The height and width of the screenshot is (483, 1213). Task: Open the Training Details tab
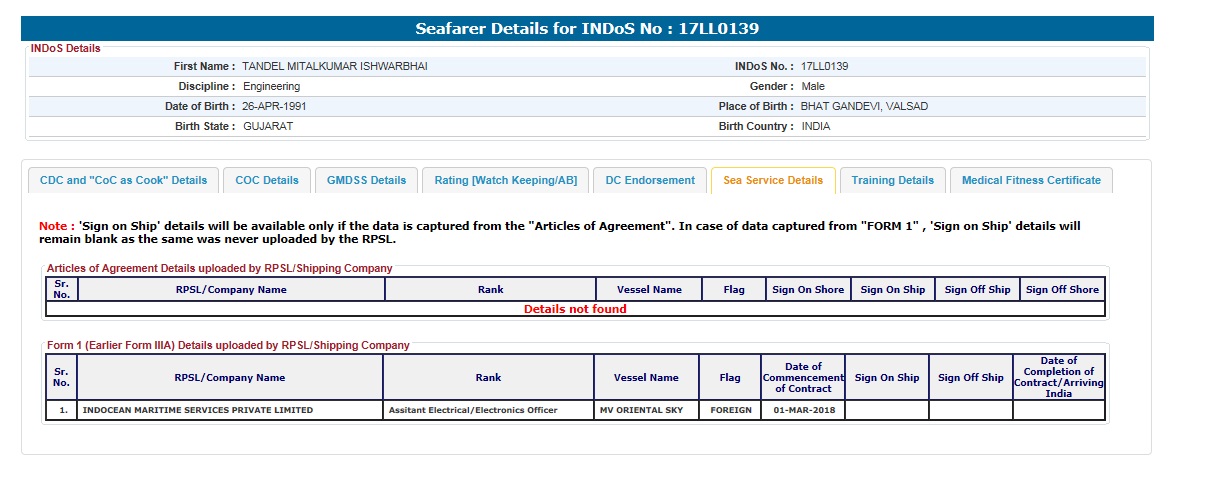[x=892, y=181]
